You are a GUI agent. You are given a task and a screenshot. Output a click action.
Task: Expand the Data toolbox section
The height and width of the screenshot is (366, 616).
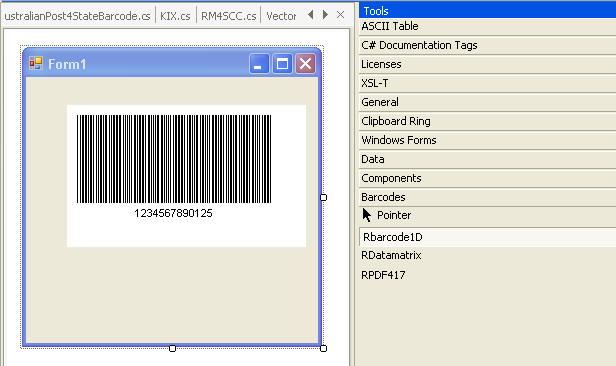487,159
